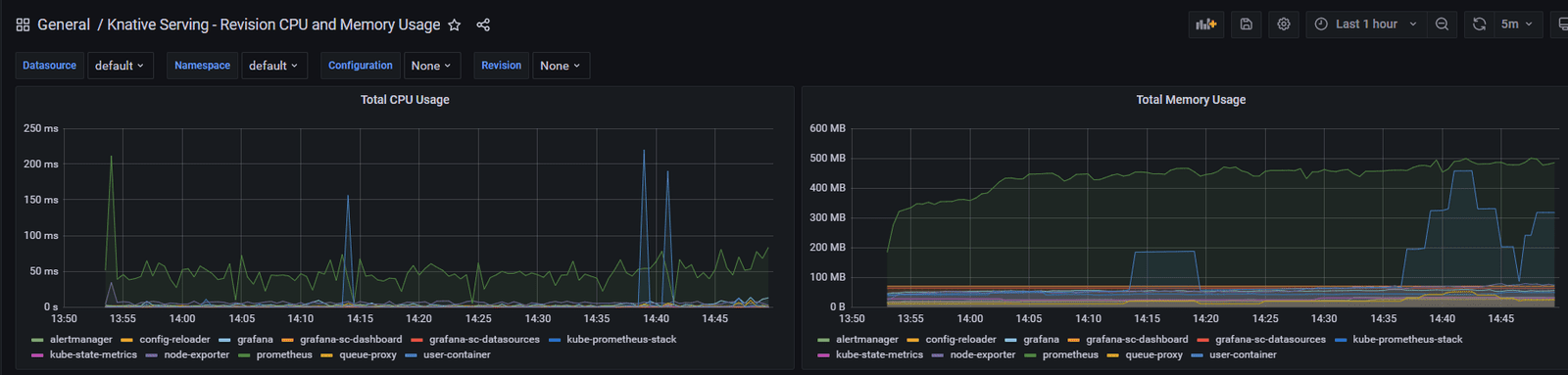
Task: Toggle prometheus series in CPU legend
Action: pyautogui.click(x=284, y=355)
